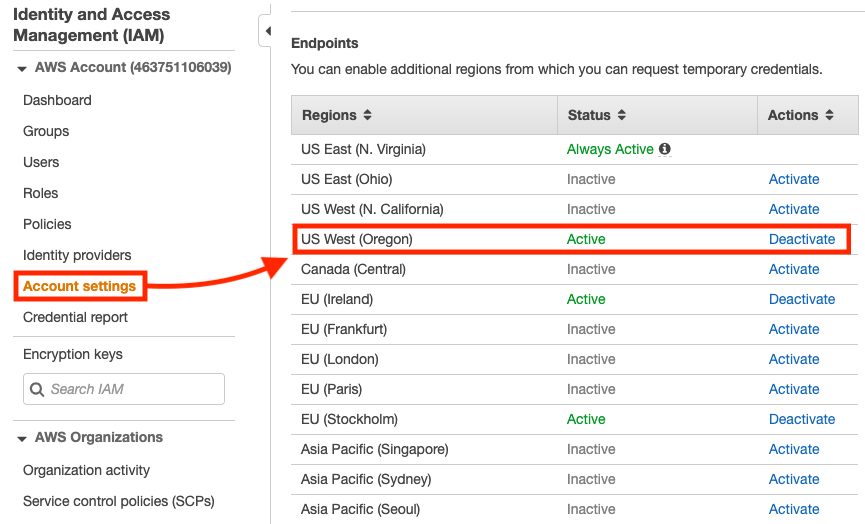Sort the table by Status column arrows

pyautogui.click(x=622, y=115)
